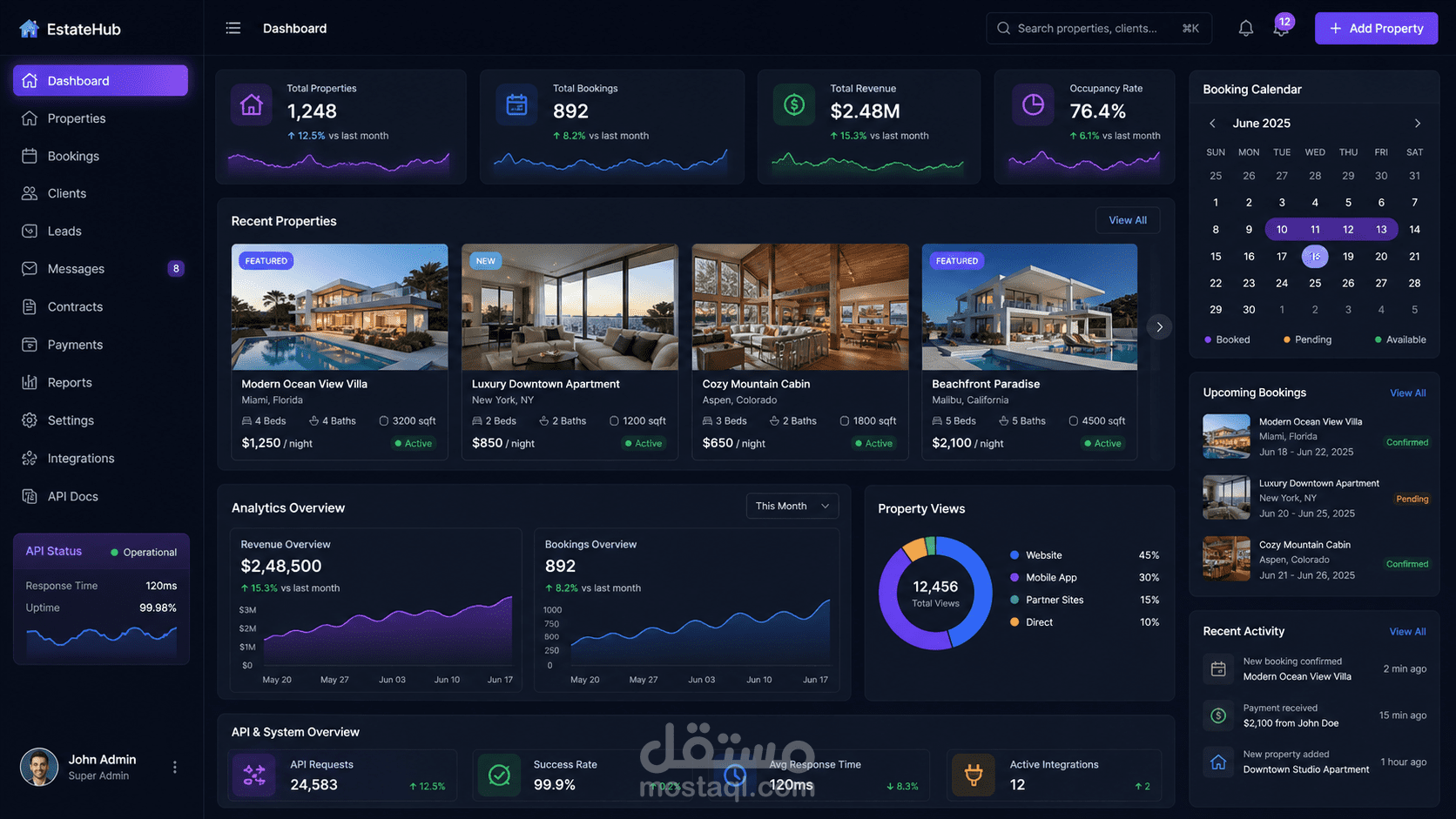Click the NEW badge on Luxury Downtown Apartment
The image size is (1456, 819).
pyautogui.click(x=486, y=261)
